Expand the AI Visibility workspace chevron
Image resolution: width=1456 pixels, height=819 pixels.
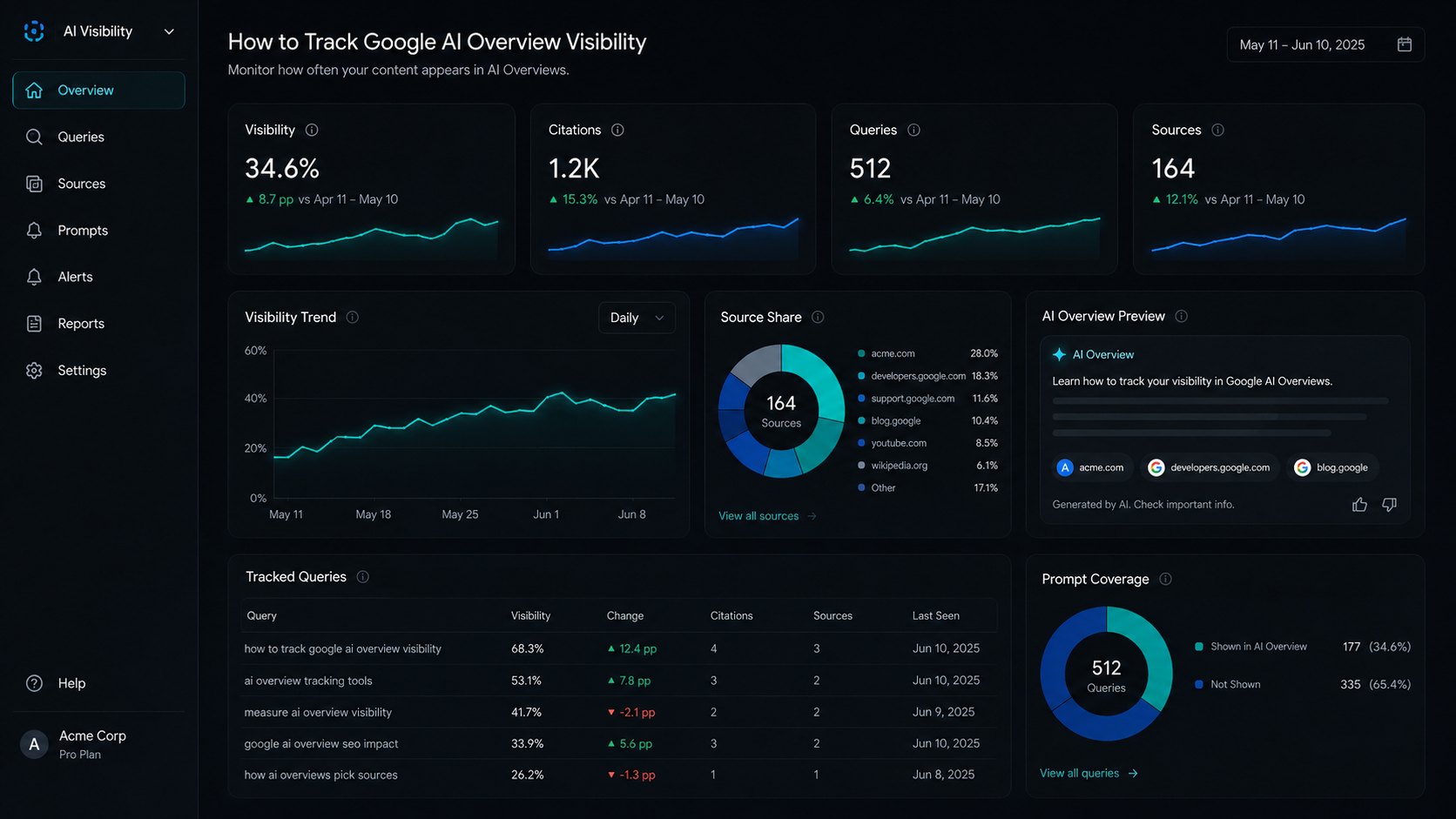169,31
